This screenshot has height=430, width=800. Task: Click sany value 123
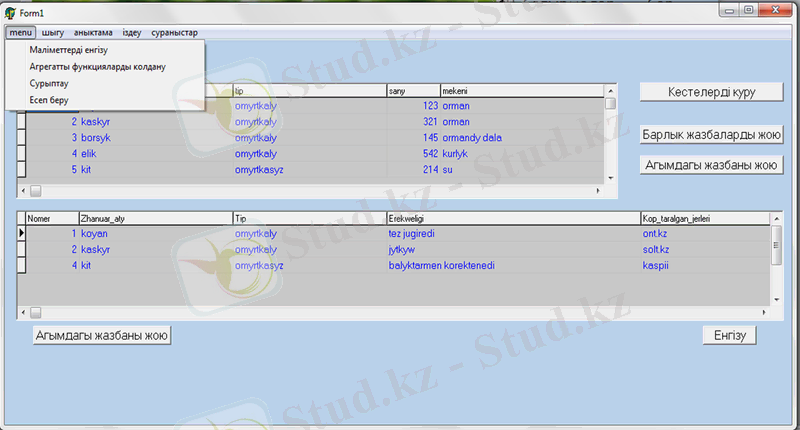pyautogui.click(x=413, y=106)
